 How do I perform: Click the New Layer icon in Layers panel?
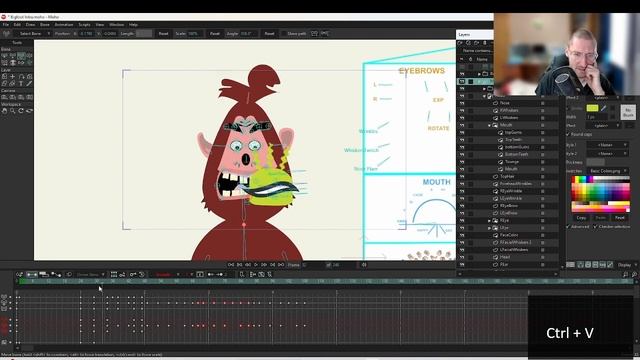(460, 43)
